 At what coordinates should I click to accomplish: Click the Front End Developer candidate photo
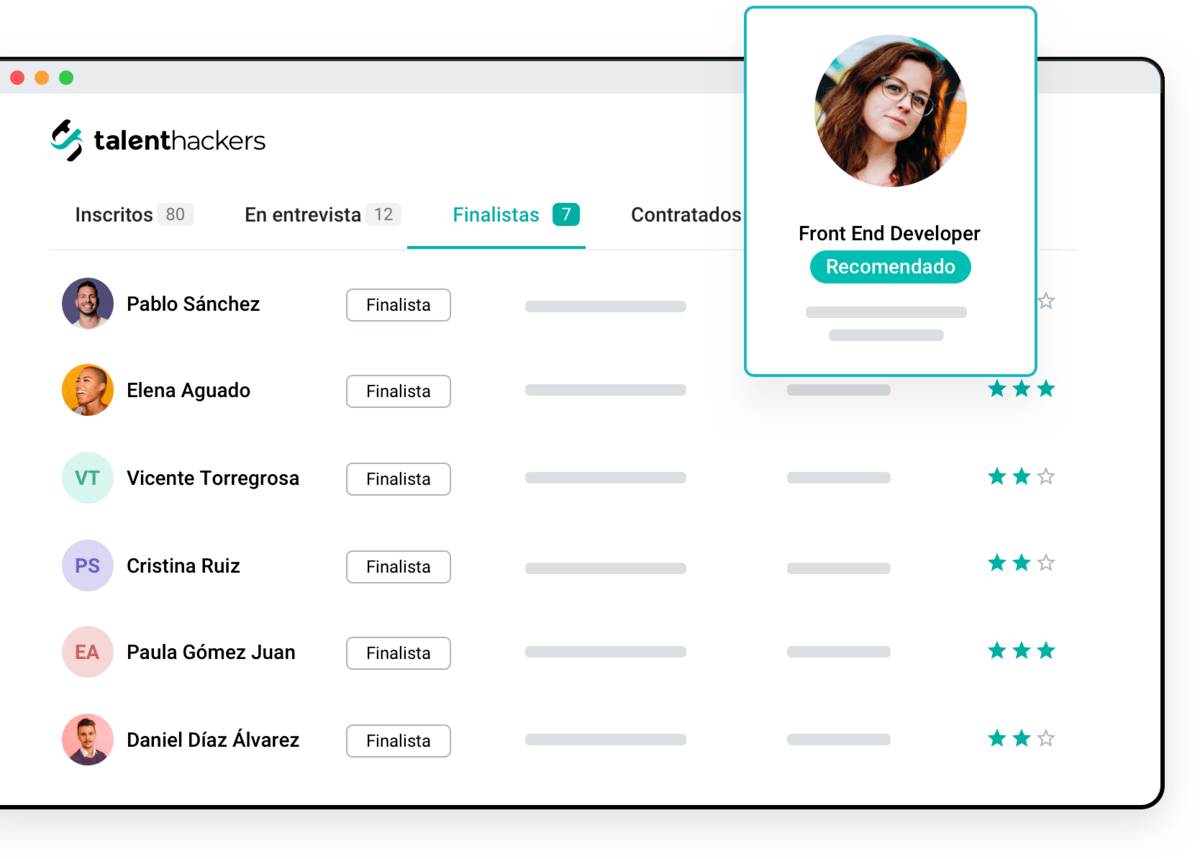(889, 110)
